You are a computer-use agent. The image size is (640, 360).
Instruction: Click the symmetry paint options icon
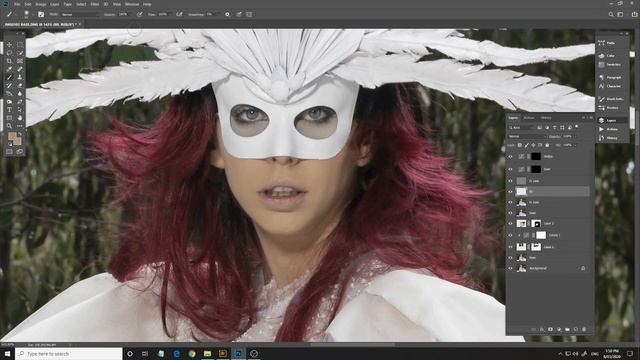point(249,14)
